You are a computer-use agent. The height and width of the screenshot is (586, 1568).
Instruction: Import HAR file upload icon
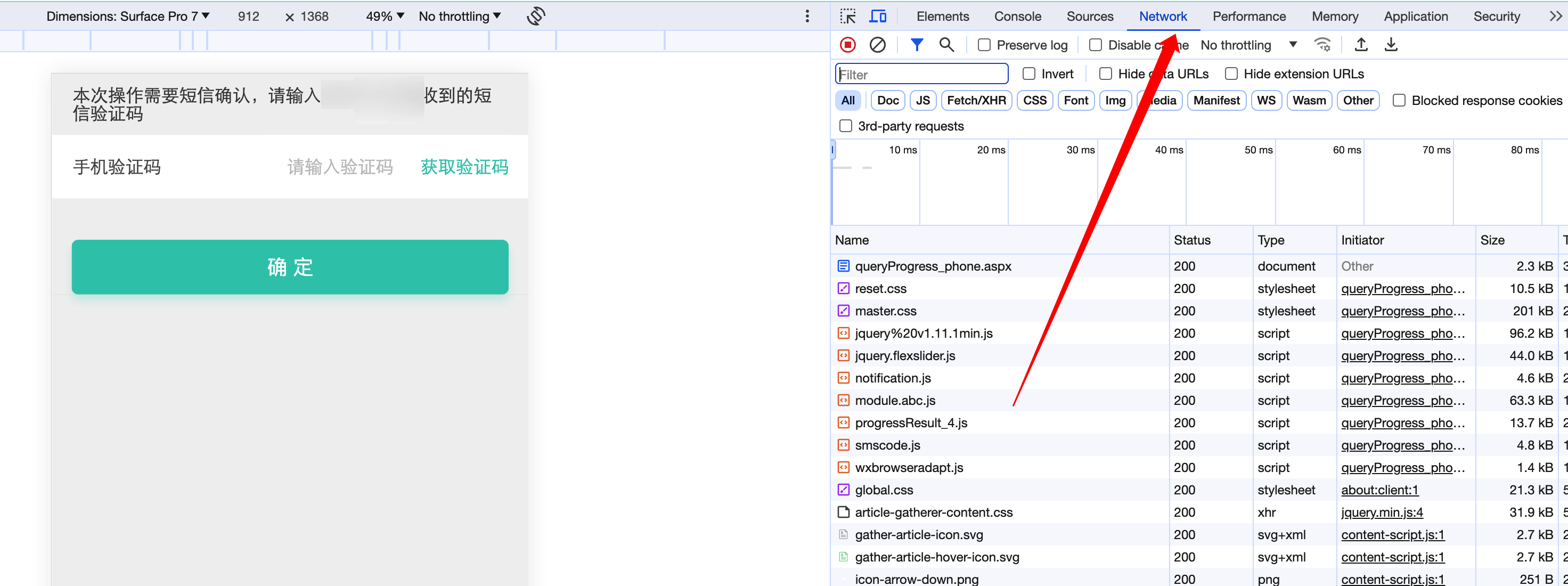[1361, 44]
